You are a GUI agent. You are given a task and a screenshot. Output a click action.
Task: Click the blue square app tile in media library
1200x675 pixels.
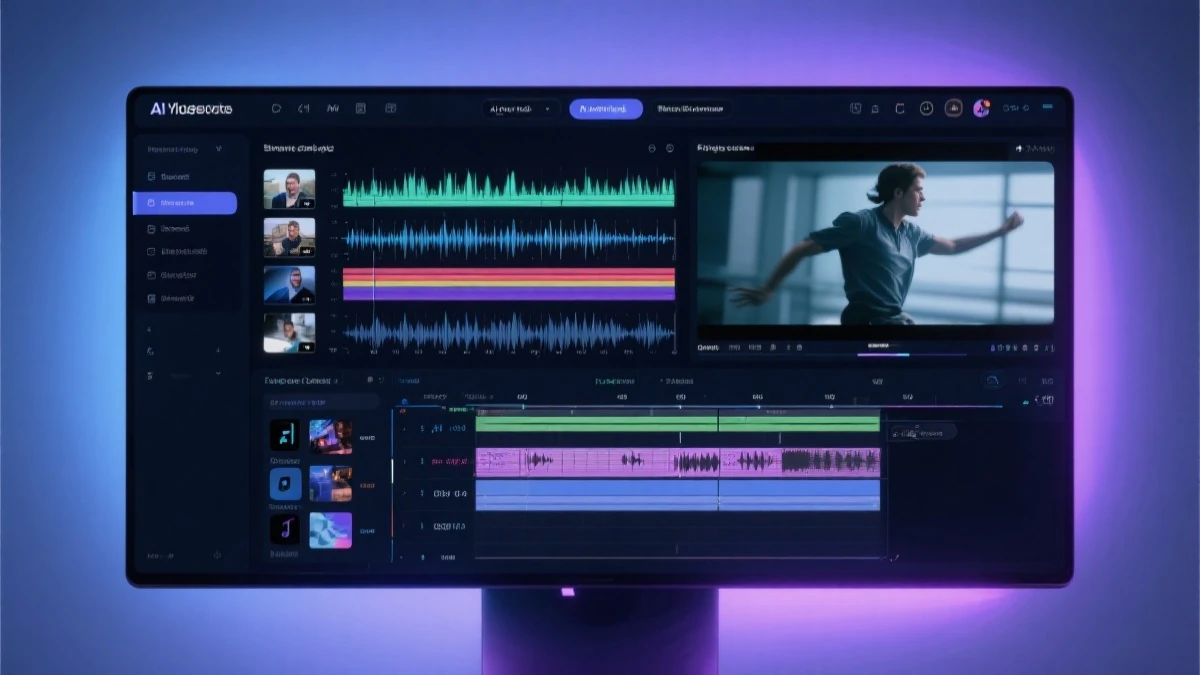coord(285,483)
